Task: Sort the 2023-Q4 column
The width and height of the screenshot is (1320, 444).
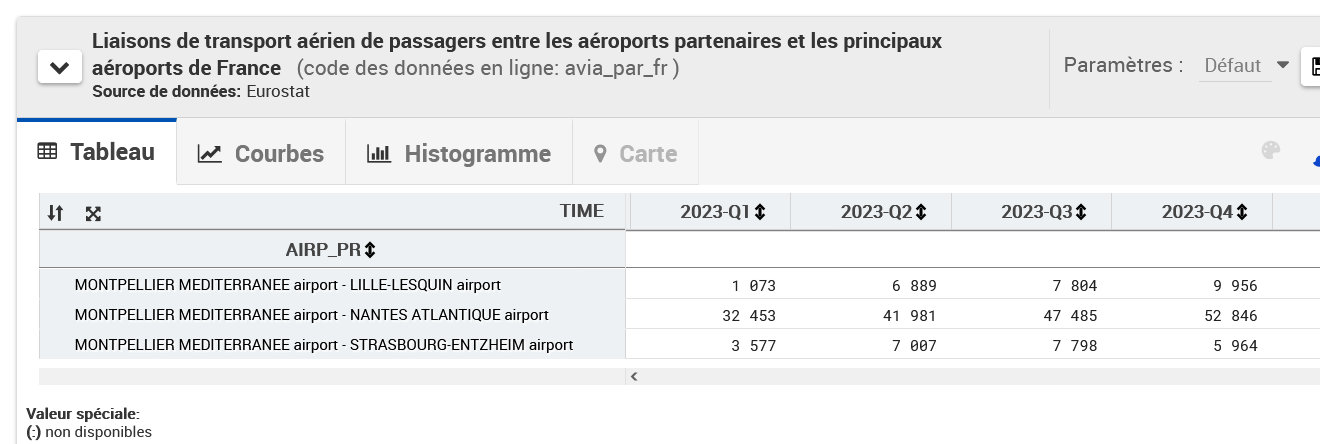Action: [1241, 212]
